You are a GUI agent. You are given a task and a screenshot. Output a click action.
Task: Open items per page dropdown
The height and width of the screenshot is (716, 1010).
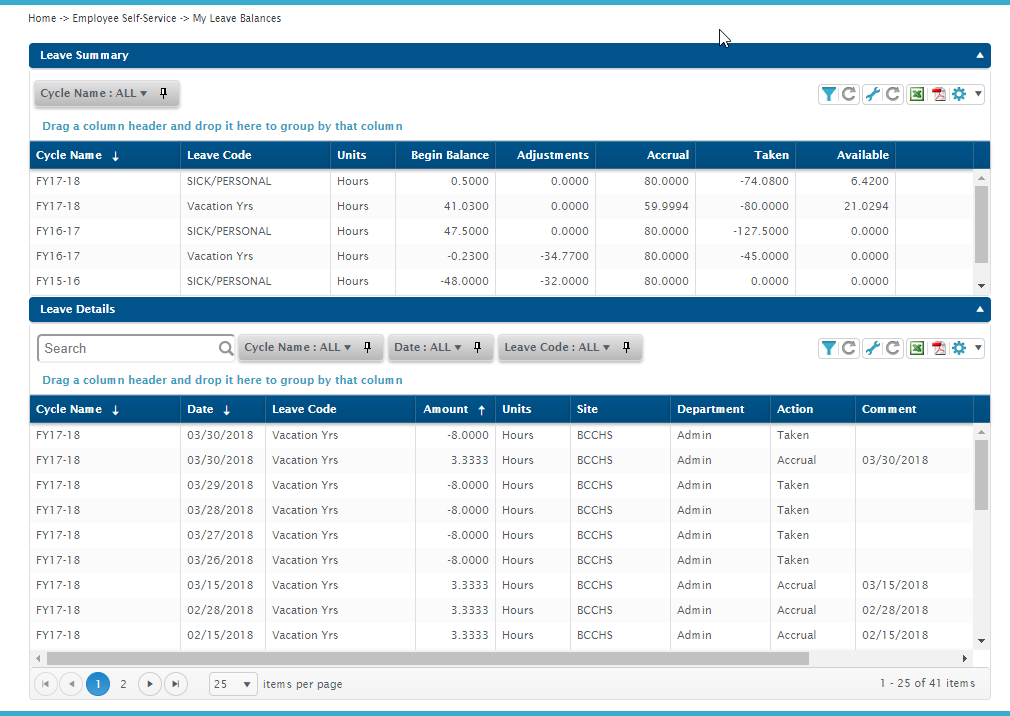coord(233,684)
